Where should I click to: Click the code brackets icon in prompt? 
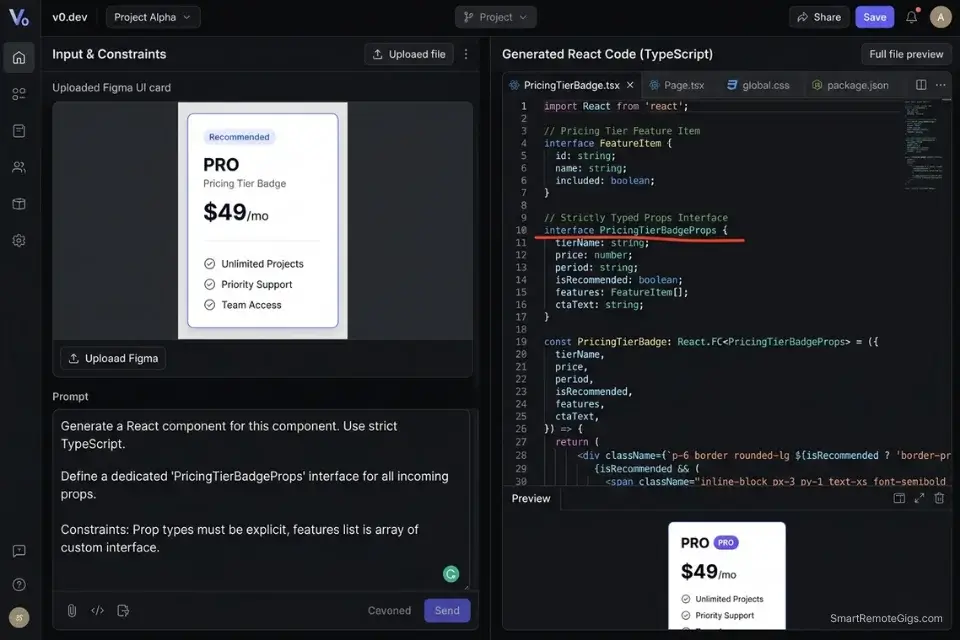coord(97,611)
